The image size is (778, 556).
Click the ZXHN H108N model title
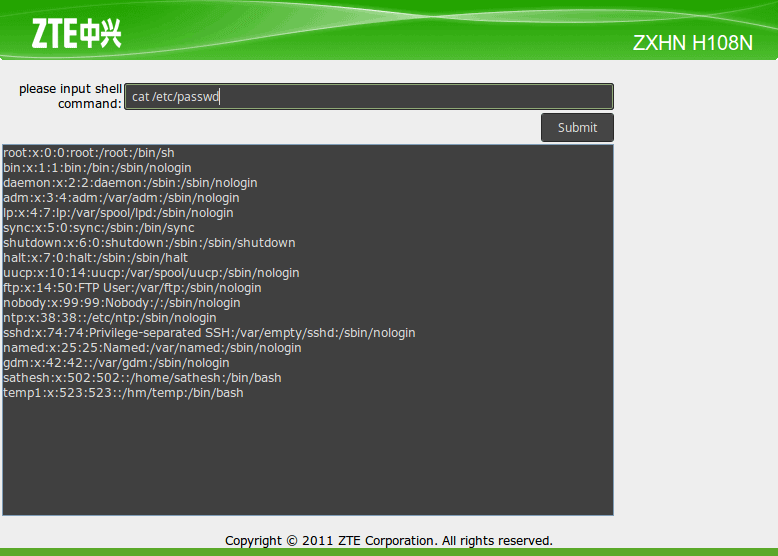pos(693,43)
